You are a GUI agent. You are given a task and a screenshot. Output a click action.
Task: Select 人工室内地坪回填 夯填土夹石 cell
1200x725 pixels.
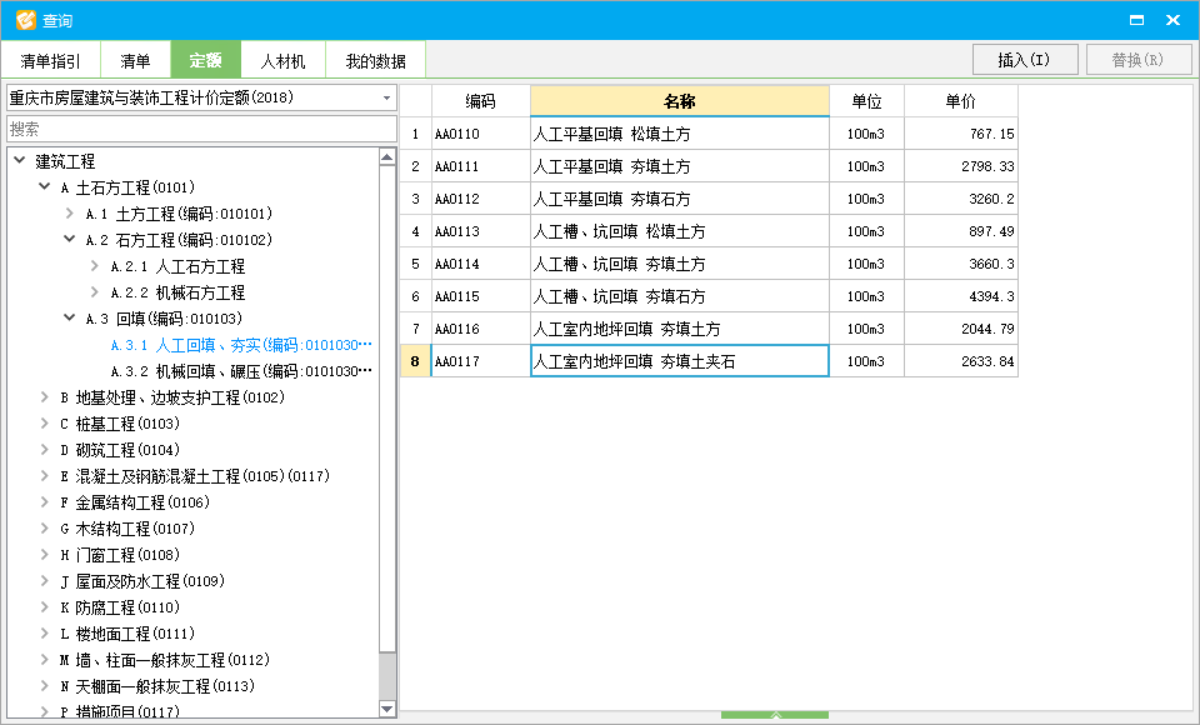click(680, 361)
